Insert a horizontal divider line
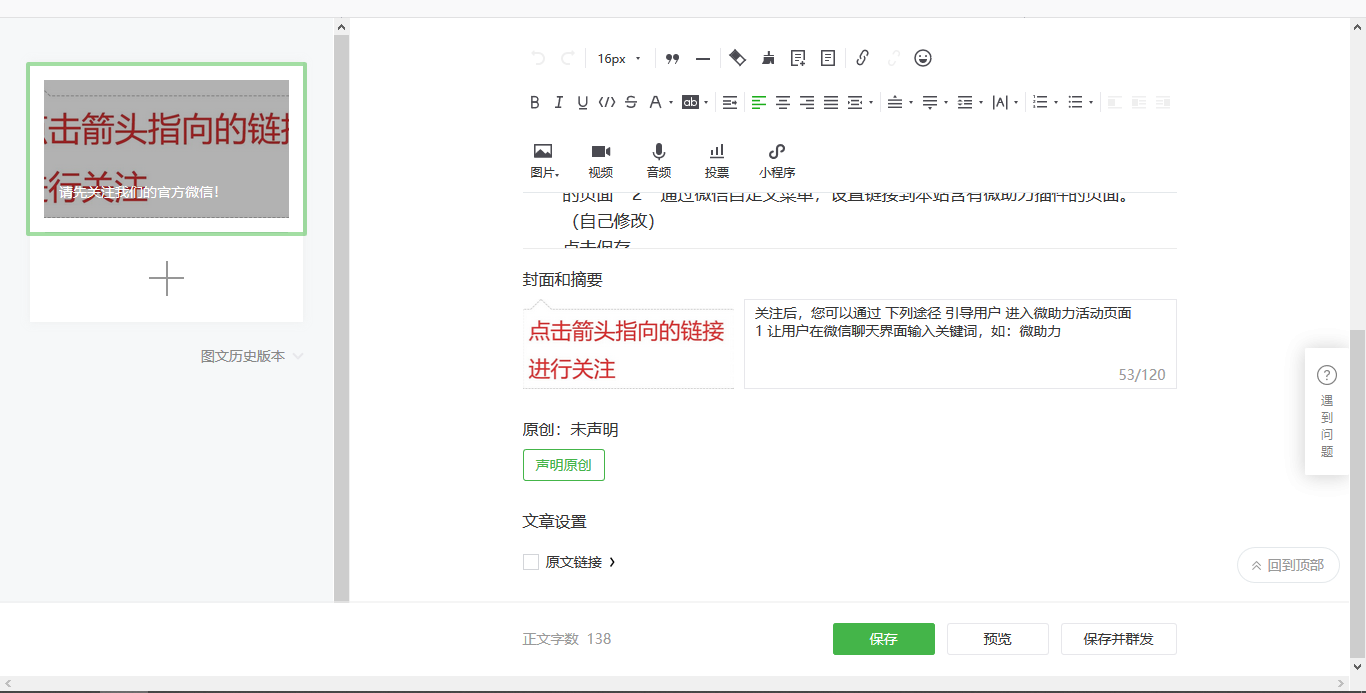 pos(703,59)
